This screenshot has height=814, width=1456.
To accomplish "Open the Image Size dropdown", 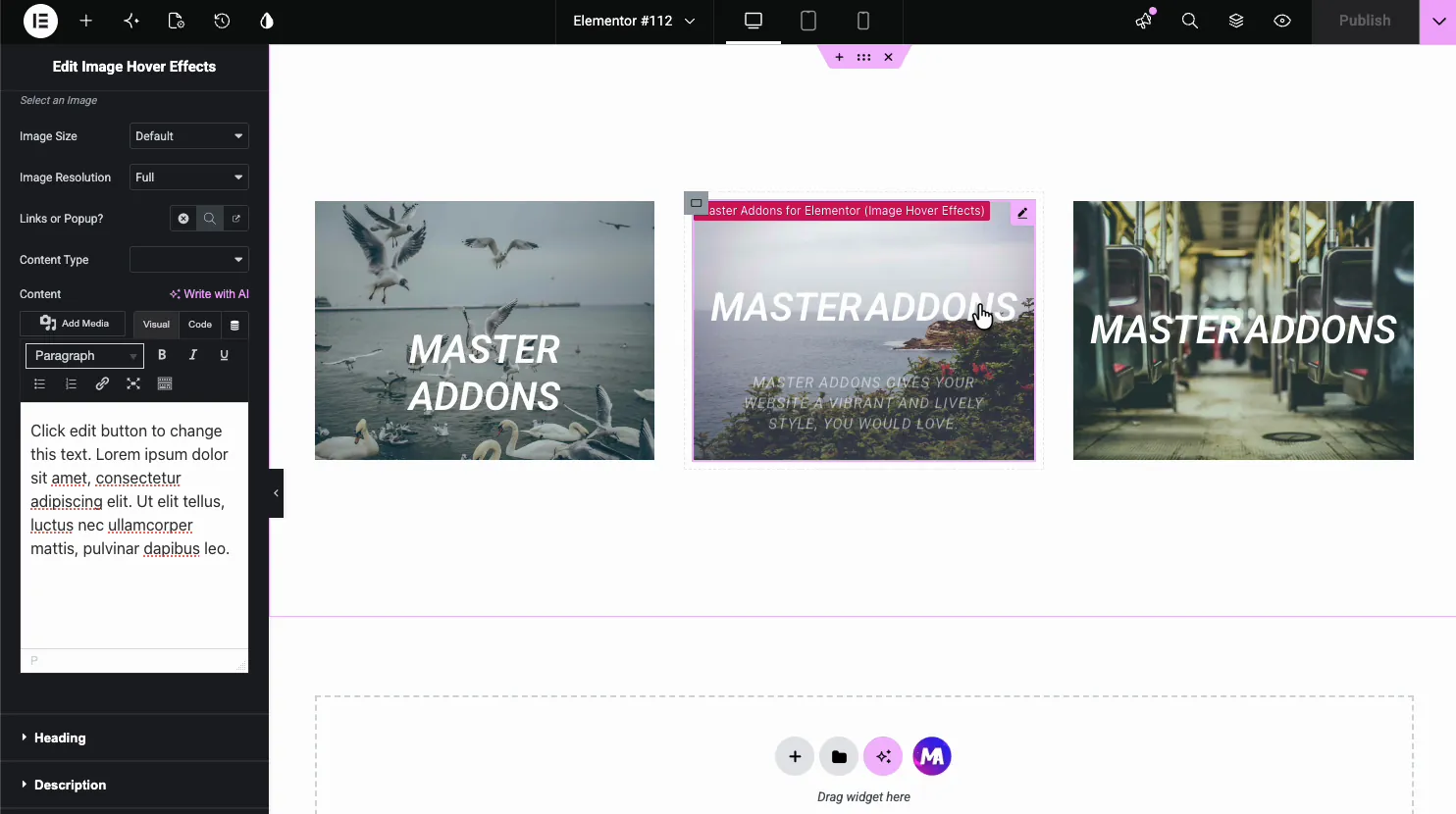I will pyautogui.click(x=189, y=136).
